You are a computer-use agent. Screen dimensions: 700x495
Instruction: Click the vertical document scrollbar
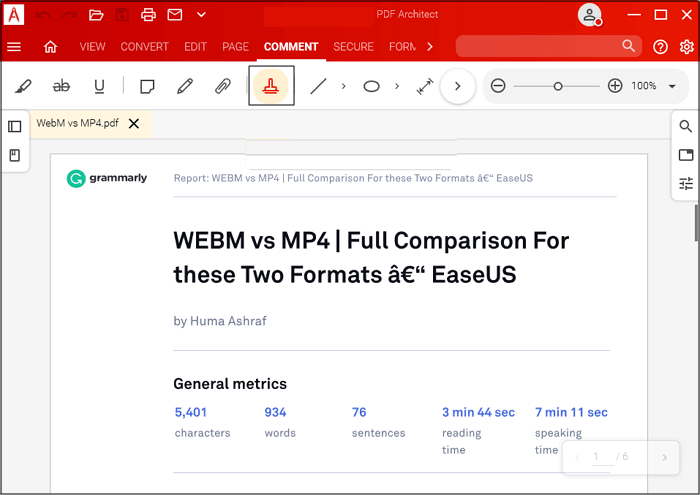pyautogui.click(x=697, y=223)
